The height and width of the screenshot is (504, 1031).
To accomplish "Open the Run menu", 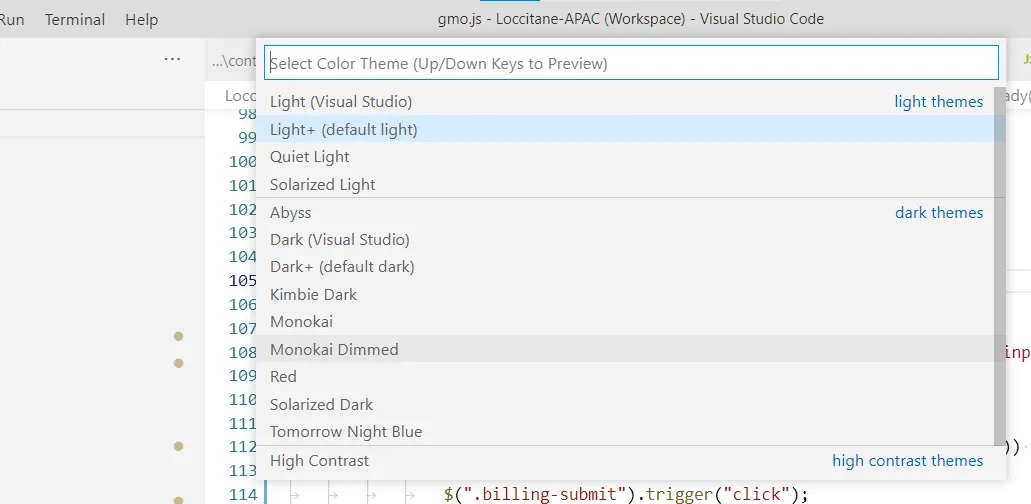I will tap(13, 19).
